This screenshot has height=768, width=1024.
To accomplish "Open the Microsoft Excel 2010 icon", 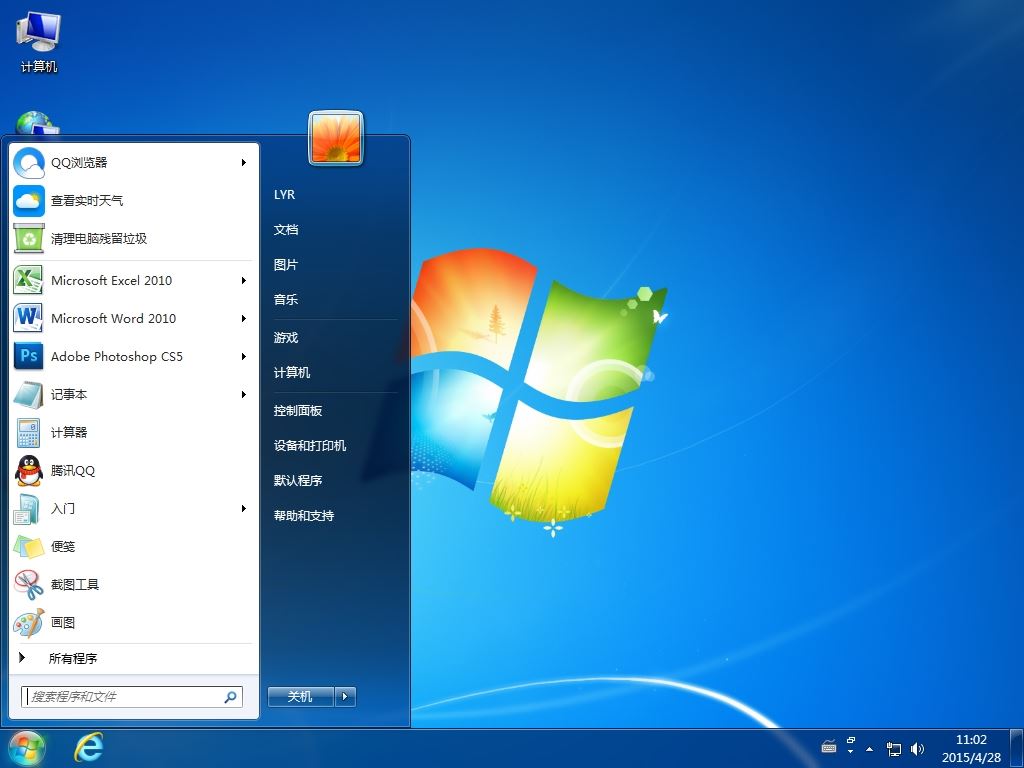I will [29, 280].
